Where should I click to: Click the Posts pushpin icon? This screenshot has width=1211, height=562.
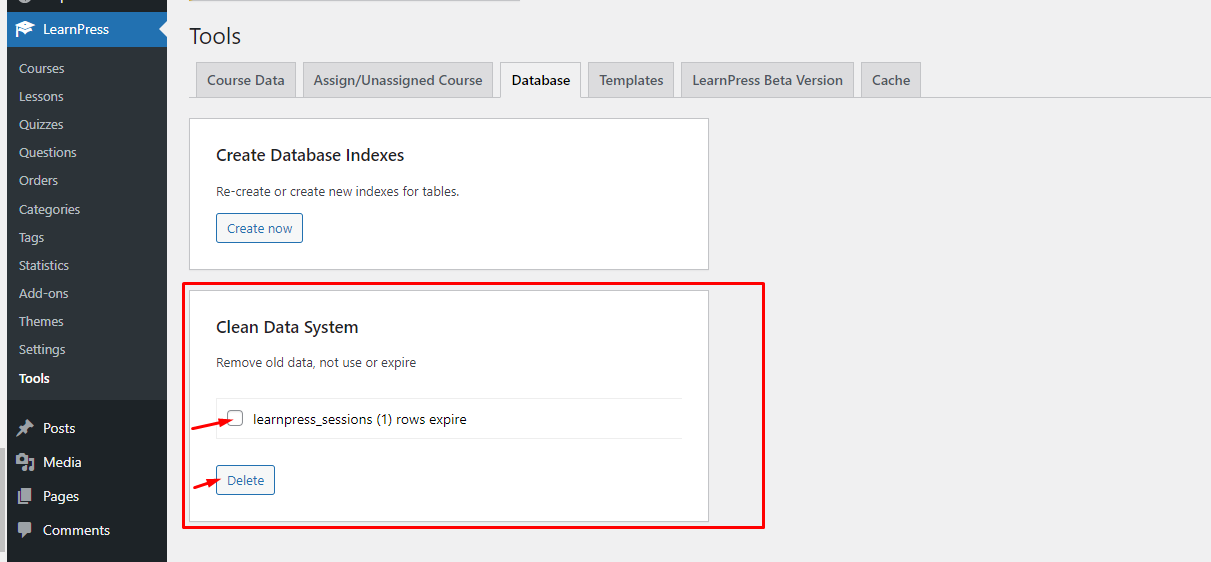tap(25, 428)
